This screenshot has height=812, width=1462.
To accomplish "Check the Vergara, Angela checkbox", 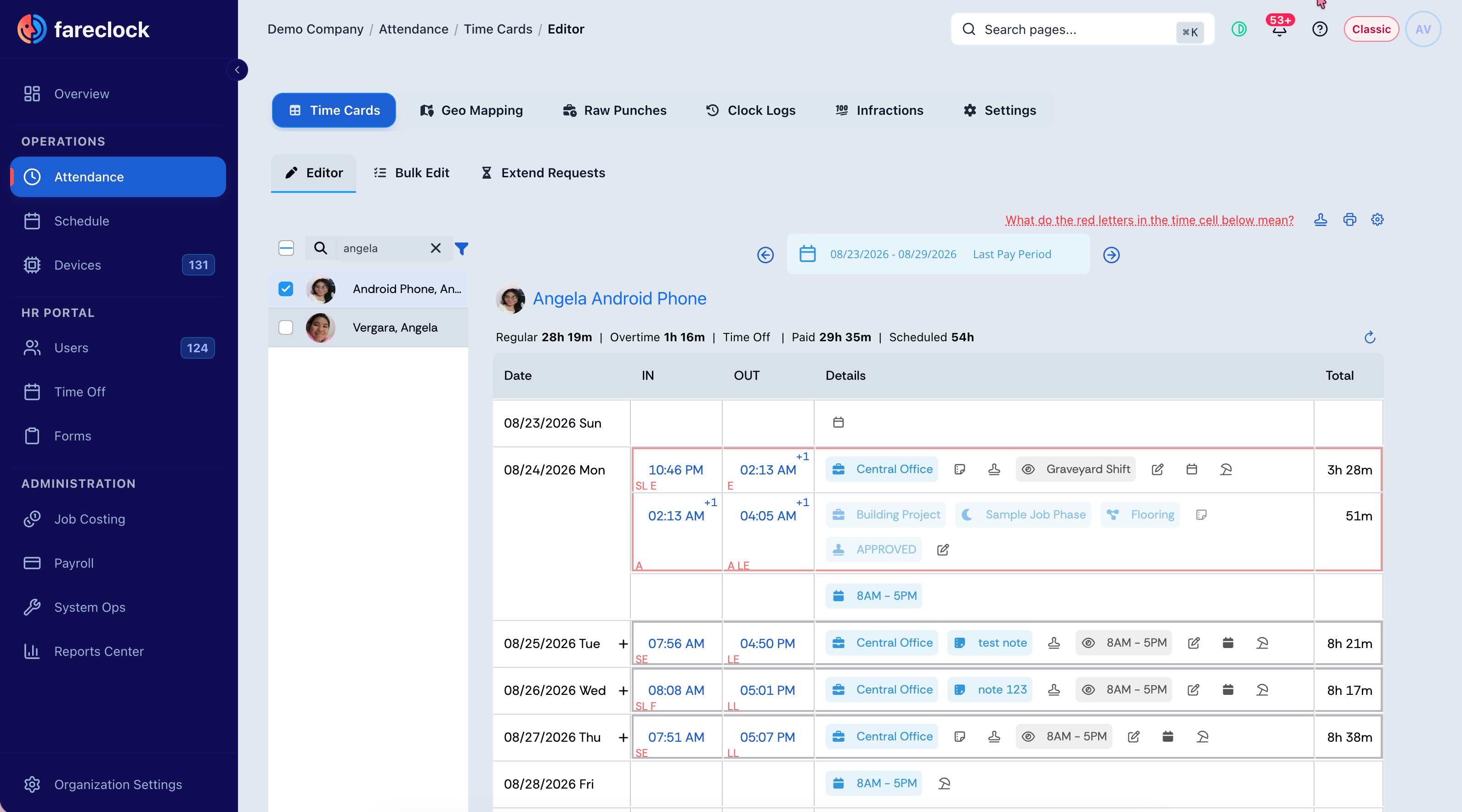I will (x=285, y=327).
